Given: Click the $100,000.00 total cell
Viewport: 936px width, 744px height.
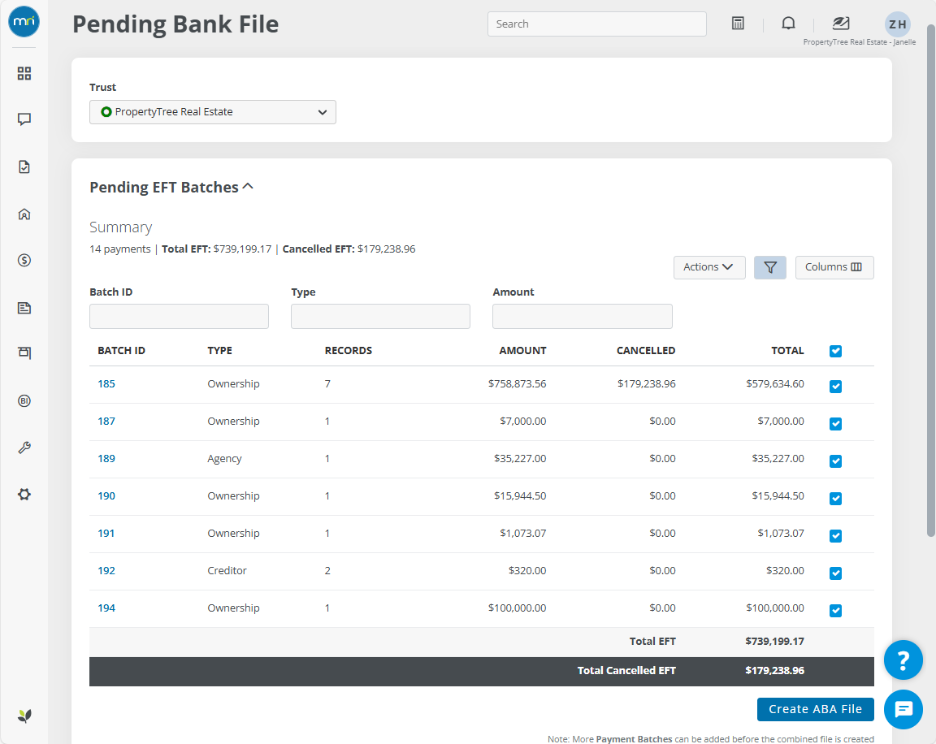Looking at the screenshot, I should coord(775,608).
